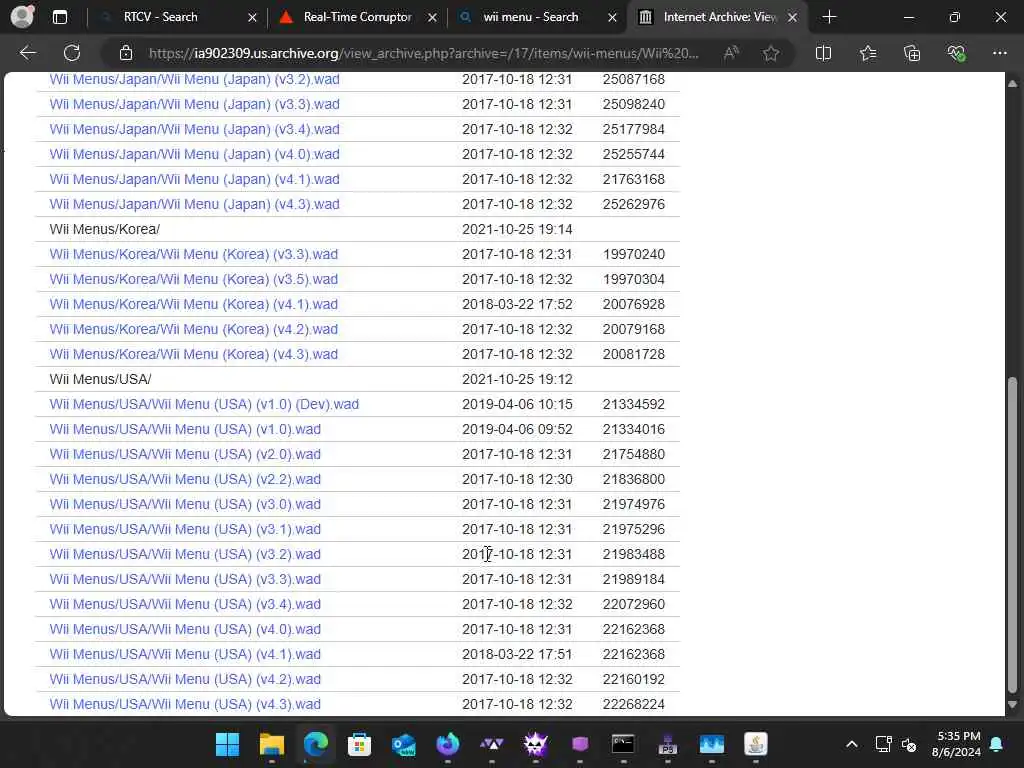Open network and volume tray icons
This screenshot has width=1024, height=768.
(896, 744)
